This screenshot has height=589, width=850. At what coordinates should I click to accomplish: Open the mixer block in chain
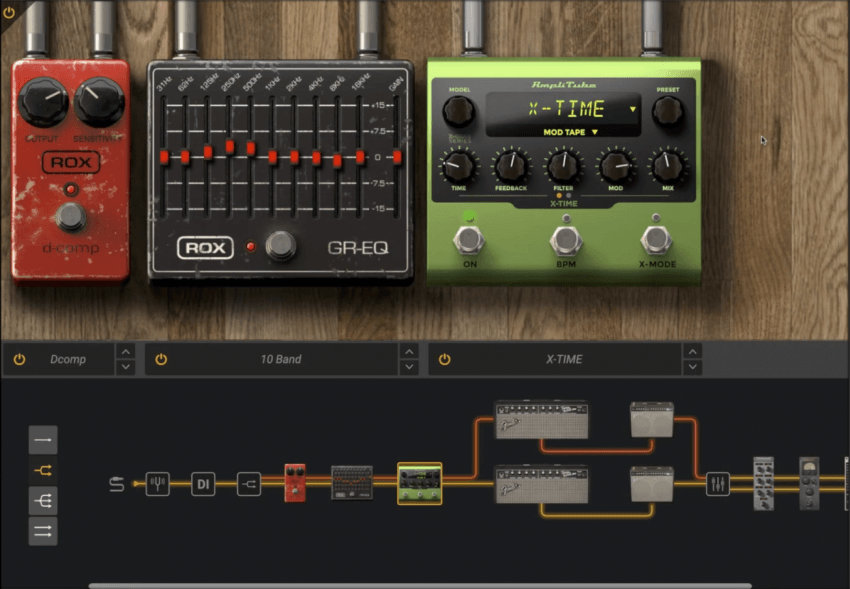[x=718, y=484]
